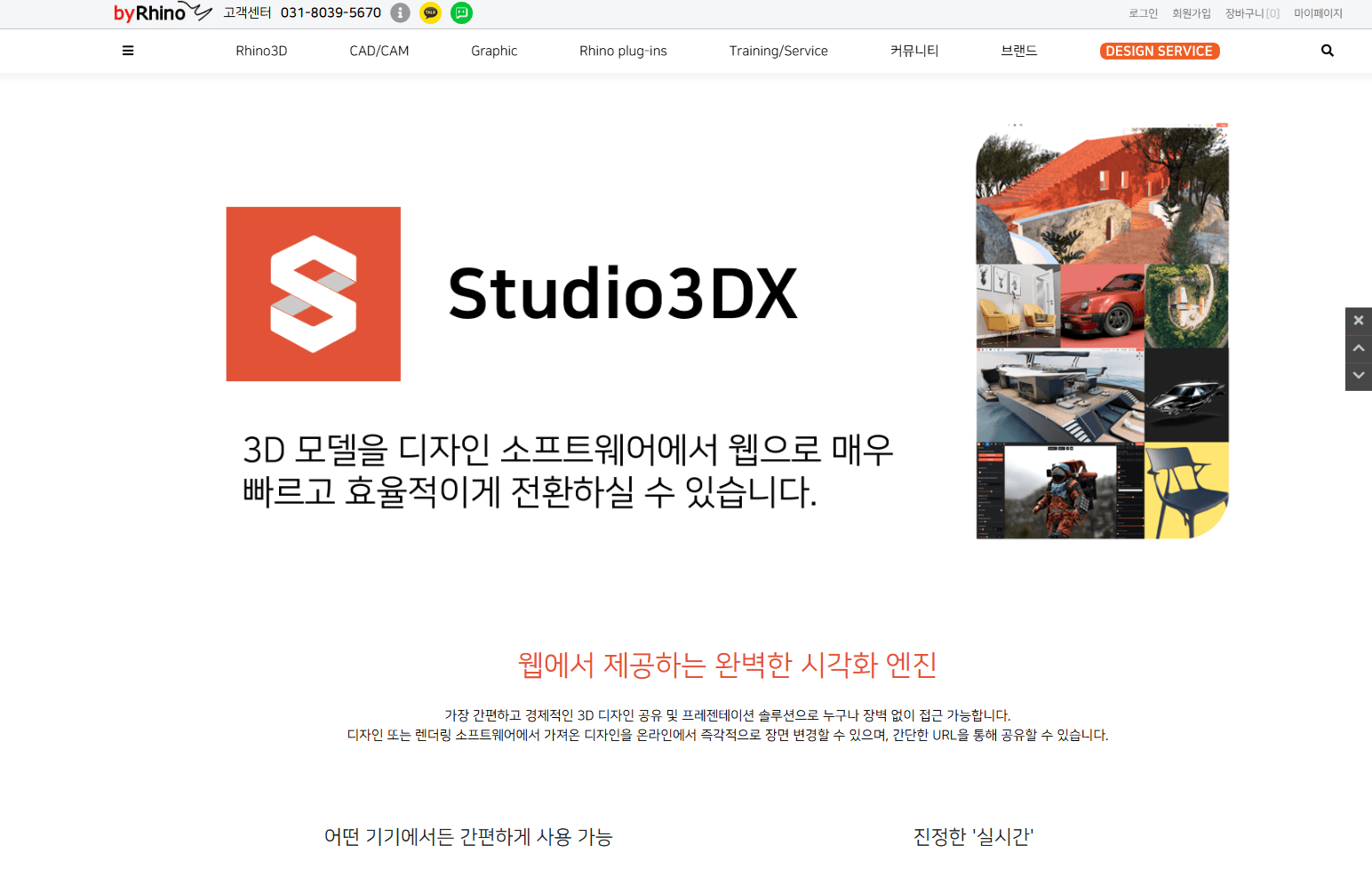Open the 장바구니 cart link
The height and width of the screenshot is (869, 1372).
click(1251, 13)
